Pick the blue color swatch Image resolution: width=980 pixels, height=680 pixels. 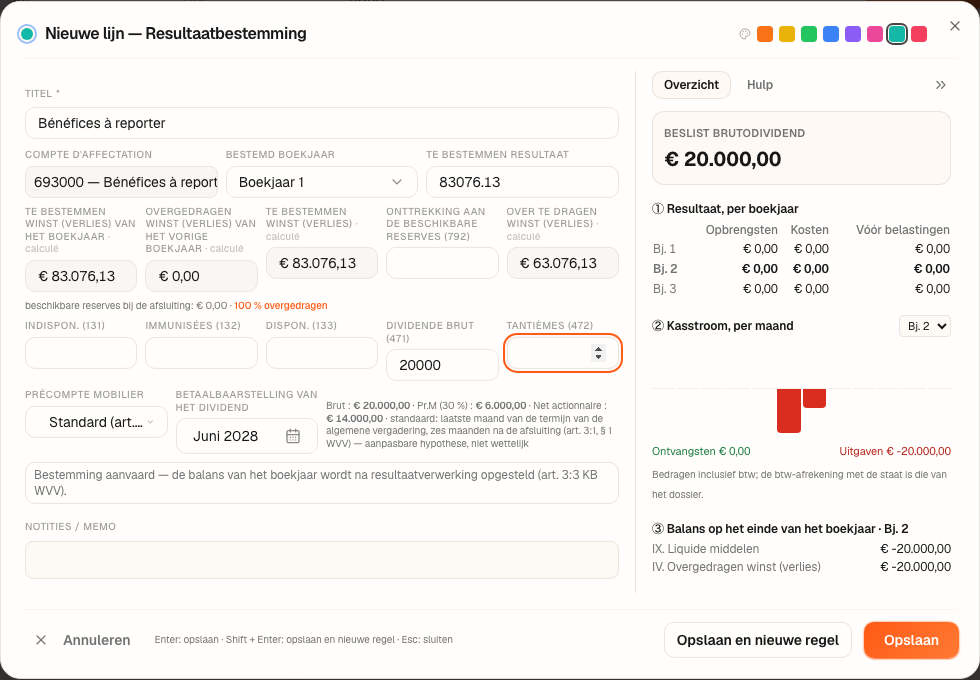click(x=831, y=34)
